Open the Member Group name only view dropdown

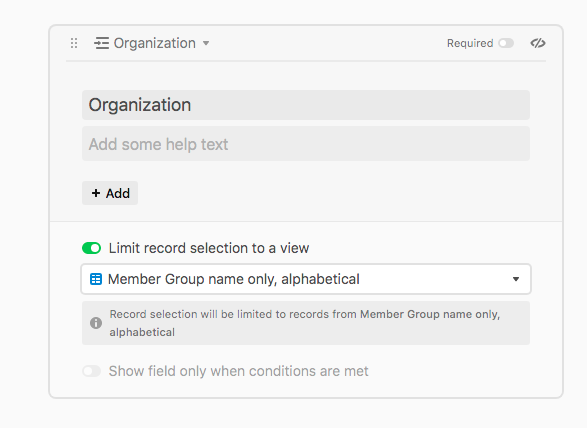pos(306,279)
